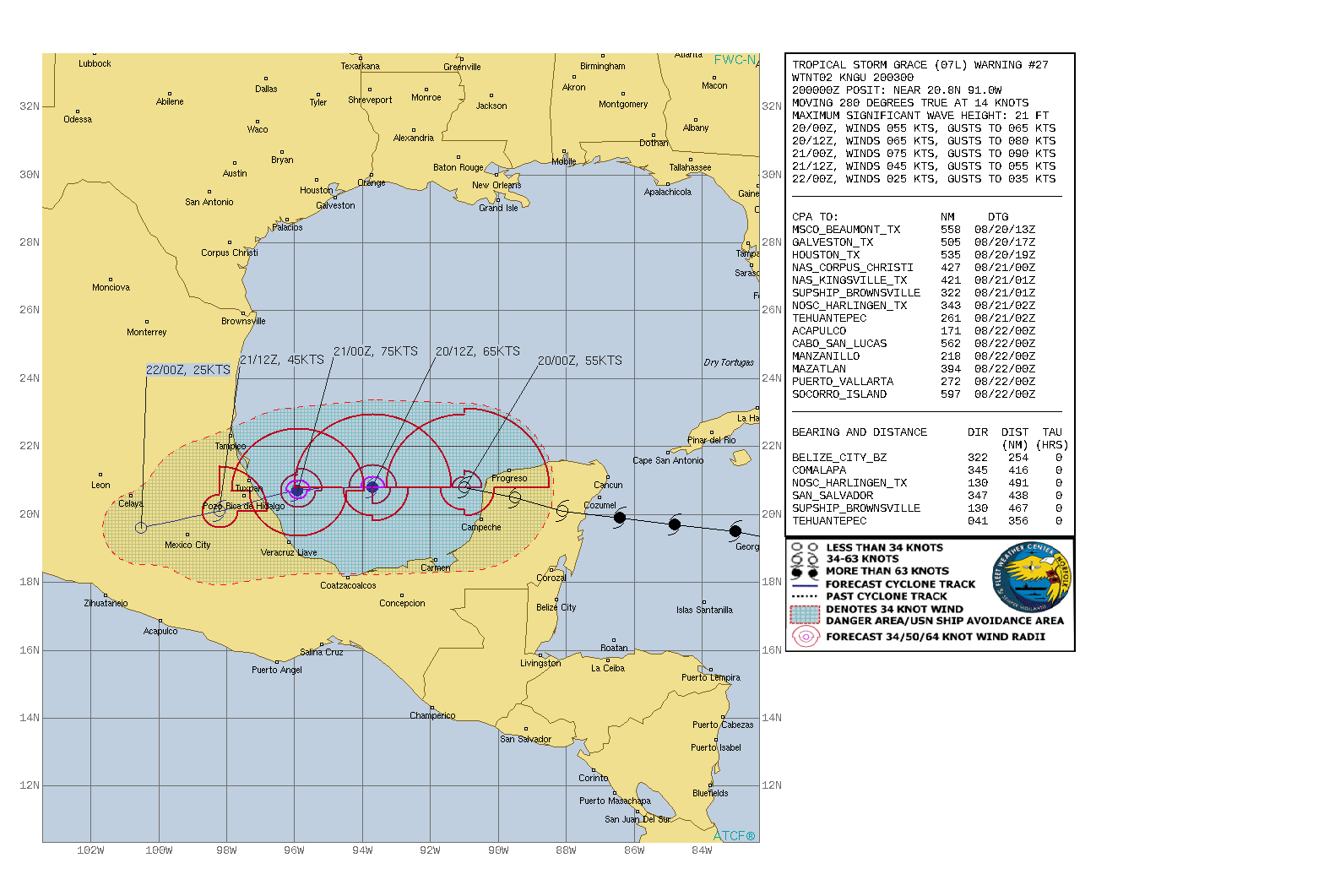Image resolution: width=1324 pixels, height=896 pixels.
Task: Click the 'Monterrey' city label on the map
Action: (147, 332)
